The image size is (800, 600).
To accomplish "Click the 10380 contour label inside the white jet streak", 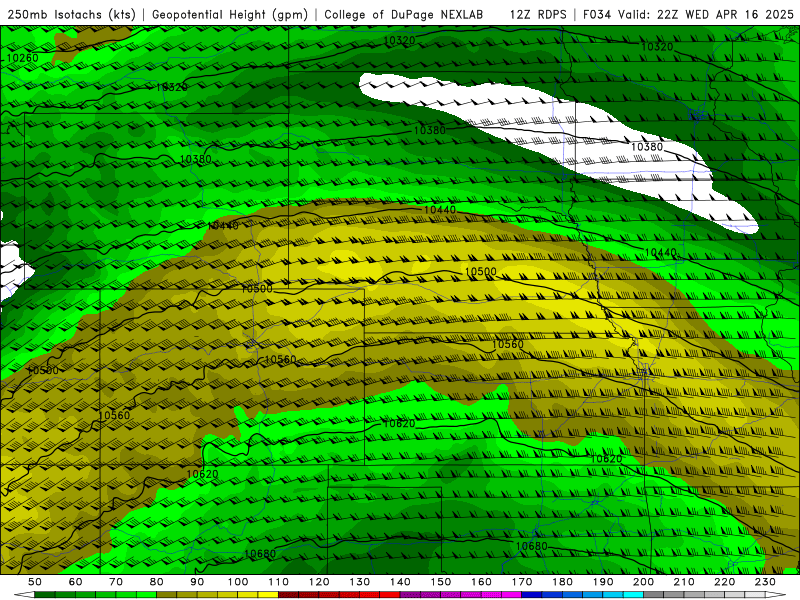I will tap(647, 147).
